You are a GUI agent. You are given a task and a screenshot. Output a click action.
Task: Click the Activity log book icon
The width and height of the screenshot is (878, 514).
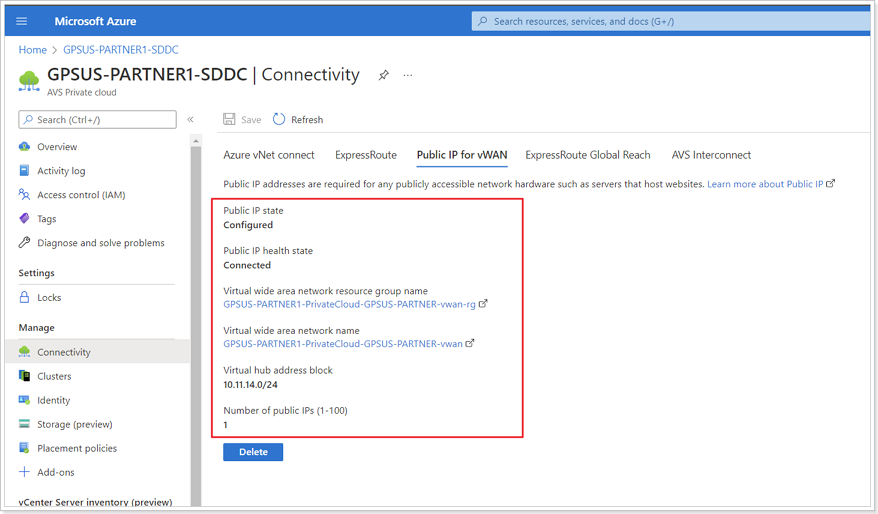tap(24, 170)
